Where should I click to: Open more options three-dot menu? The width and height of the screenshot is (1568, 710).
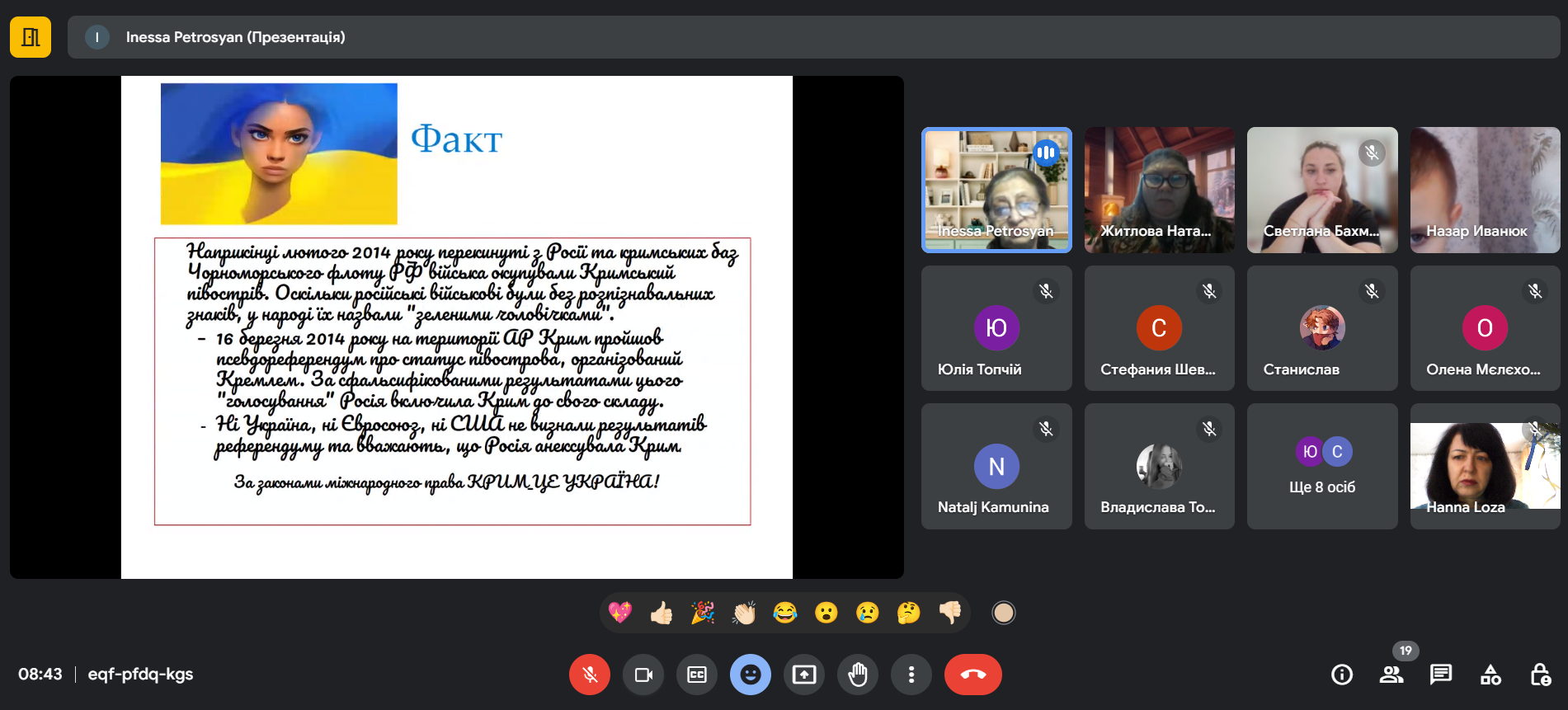pos(911,675)
